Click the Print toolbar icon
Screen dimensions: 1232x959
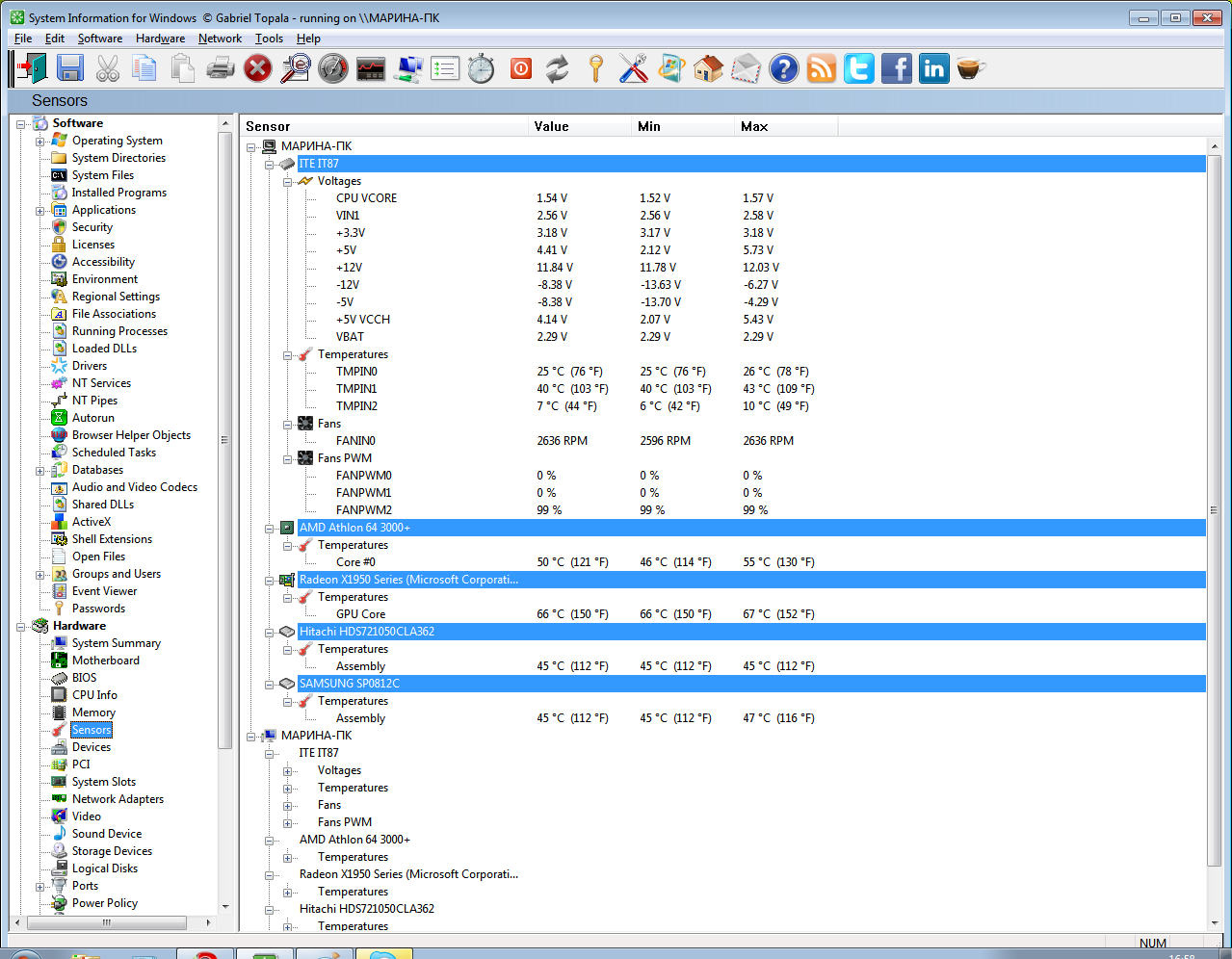click(221, 68)
